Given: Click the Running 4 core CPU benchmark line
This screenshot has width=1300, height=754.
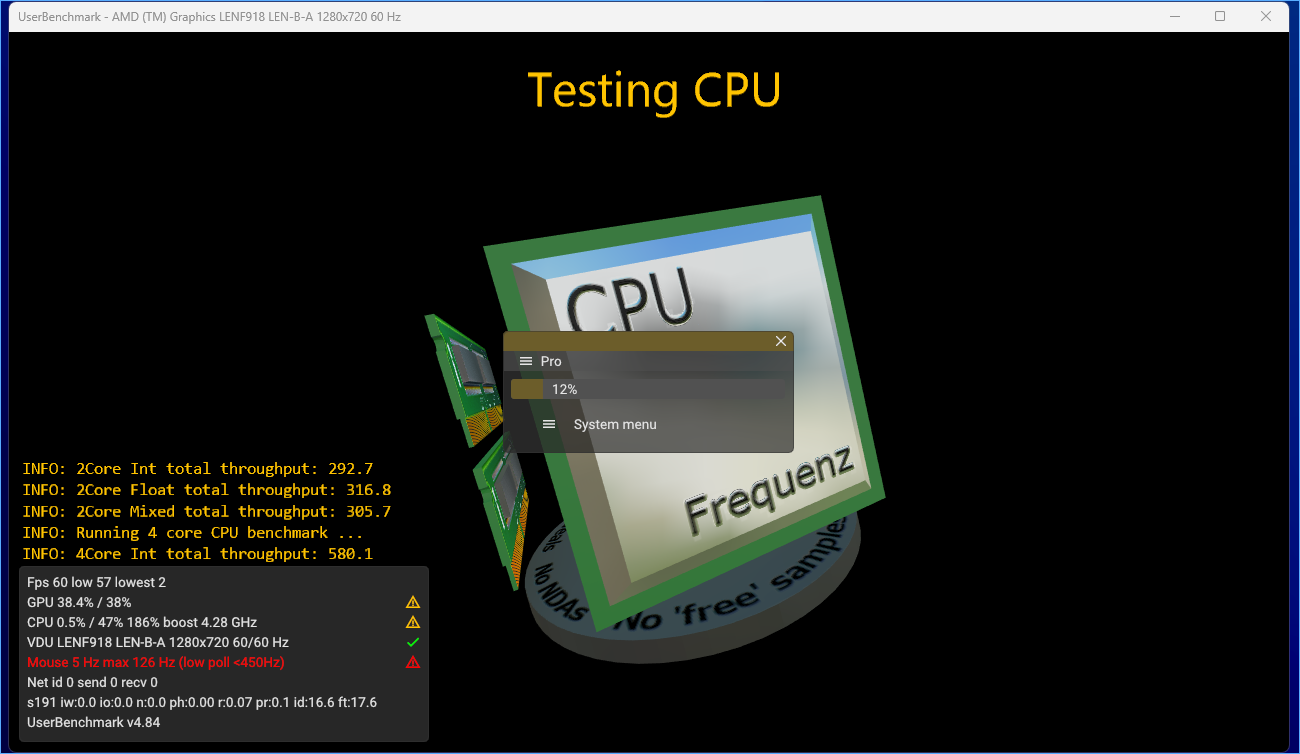Looking at the screenshot, I should [x=193, y=533].
